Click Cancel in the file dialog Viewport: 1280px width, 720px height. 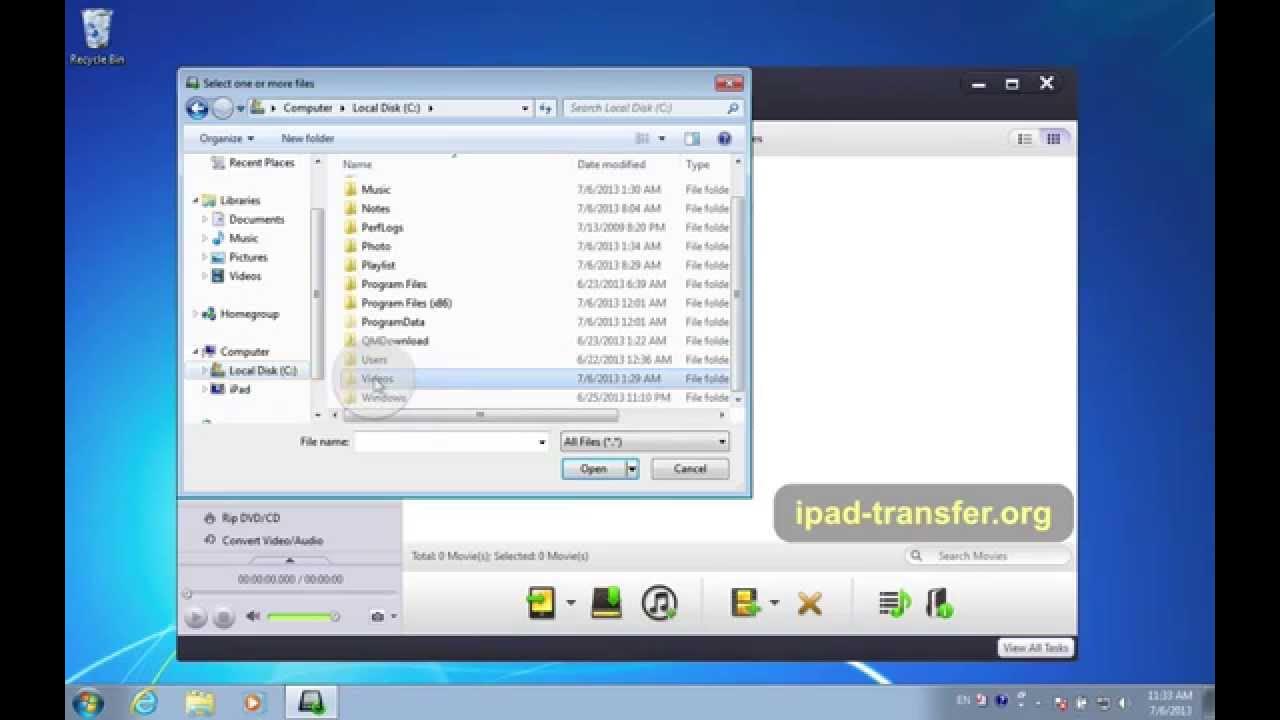tap(690, 469)
